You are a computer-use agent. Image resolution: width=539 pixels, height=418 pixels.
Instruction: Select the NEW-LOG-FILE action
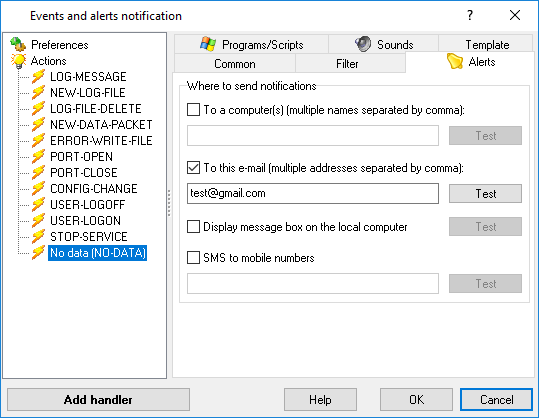point(88,92)
